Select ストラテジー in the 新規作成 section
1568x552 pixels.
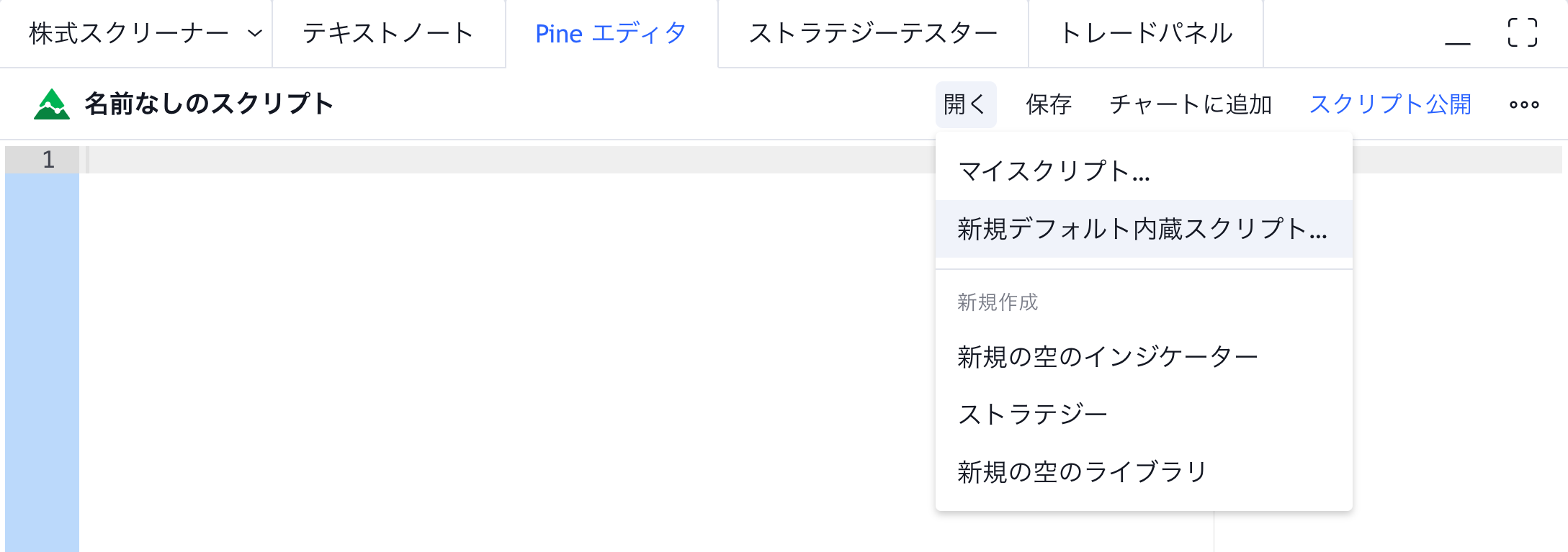coord(1032,414)
